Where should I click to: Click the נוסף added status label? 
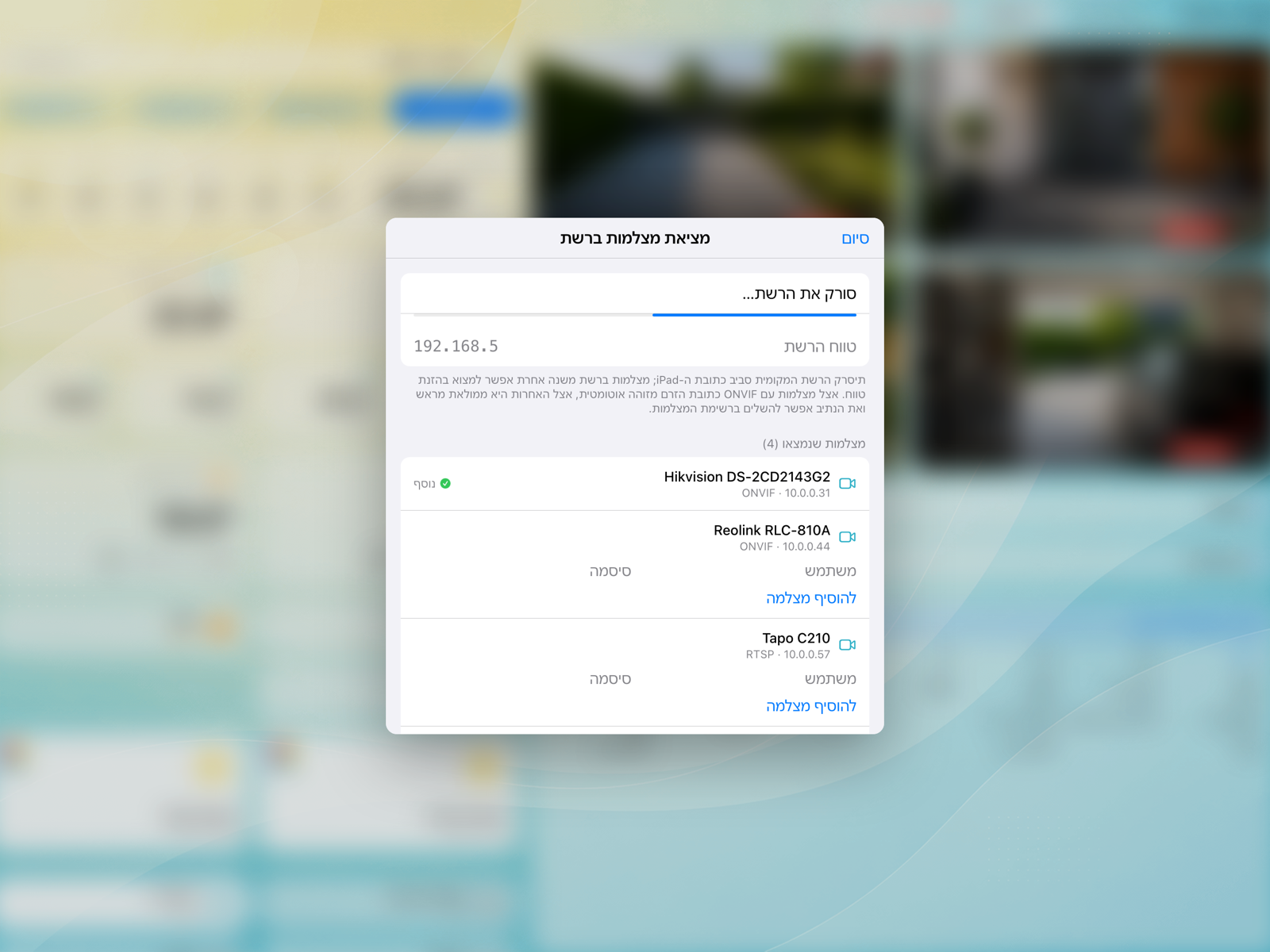pos(425,484)
